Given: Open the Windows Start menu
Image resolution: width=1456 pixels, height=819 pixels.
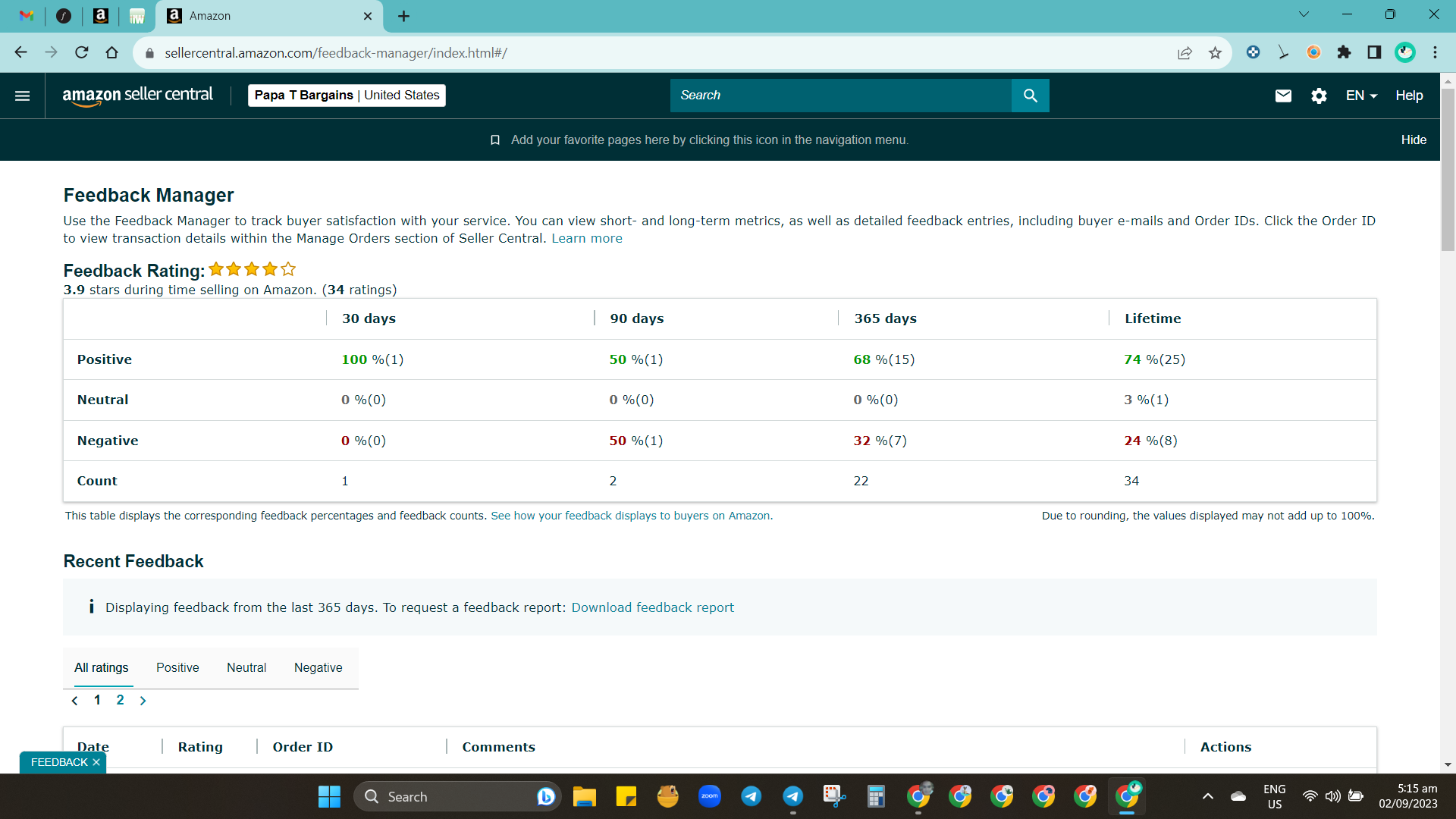Looking at the screenshot, I should [329, 796].
